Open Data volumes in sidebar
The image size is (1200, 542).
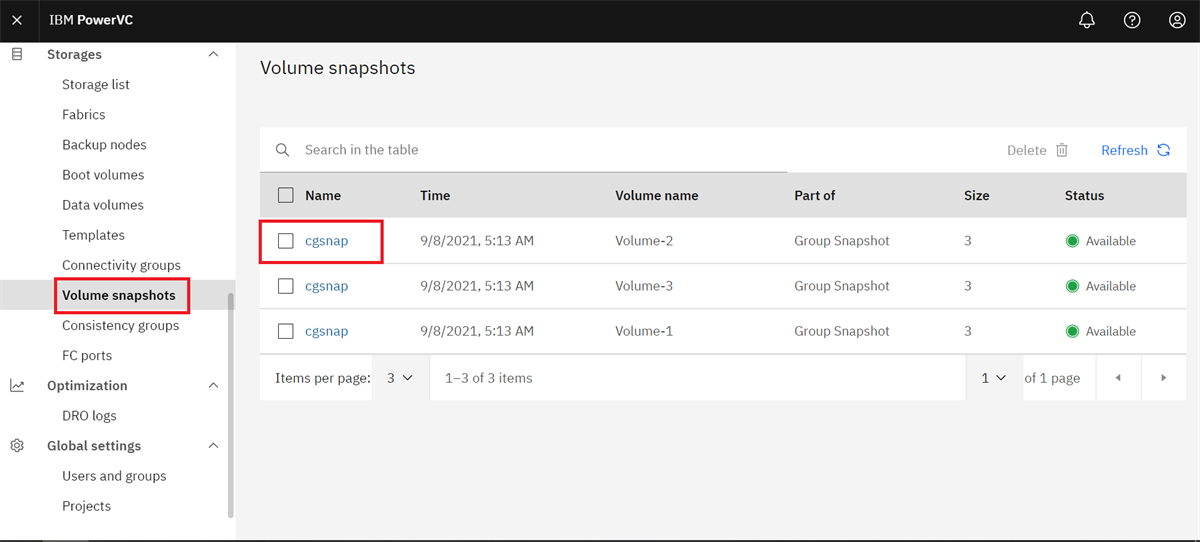click(x=103, y=205)
